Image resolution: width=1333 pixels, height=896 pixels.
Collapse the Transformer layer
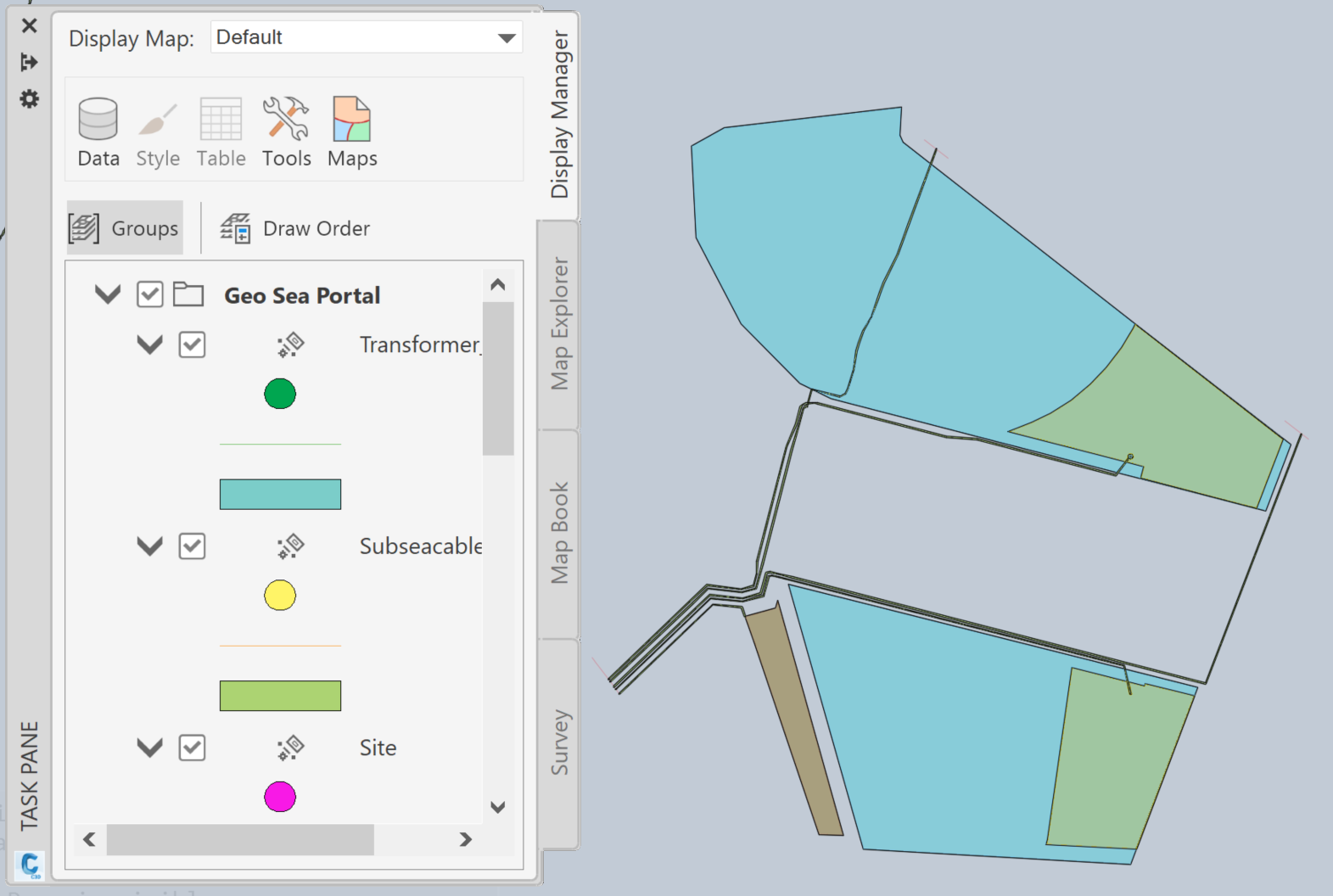(150, 344)
